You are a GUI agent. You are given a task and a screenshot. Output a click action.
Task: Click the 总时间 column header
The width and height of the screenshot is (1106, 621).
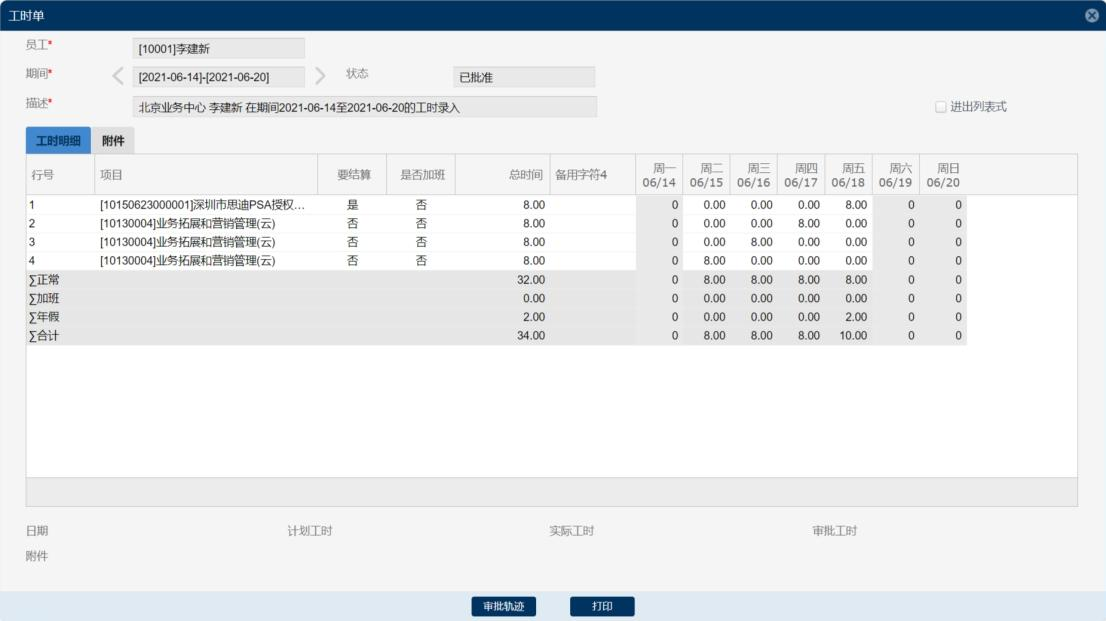502,175
